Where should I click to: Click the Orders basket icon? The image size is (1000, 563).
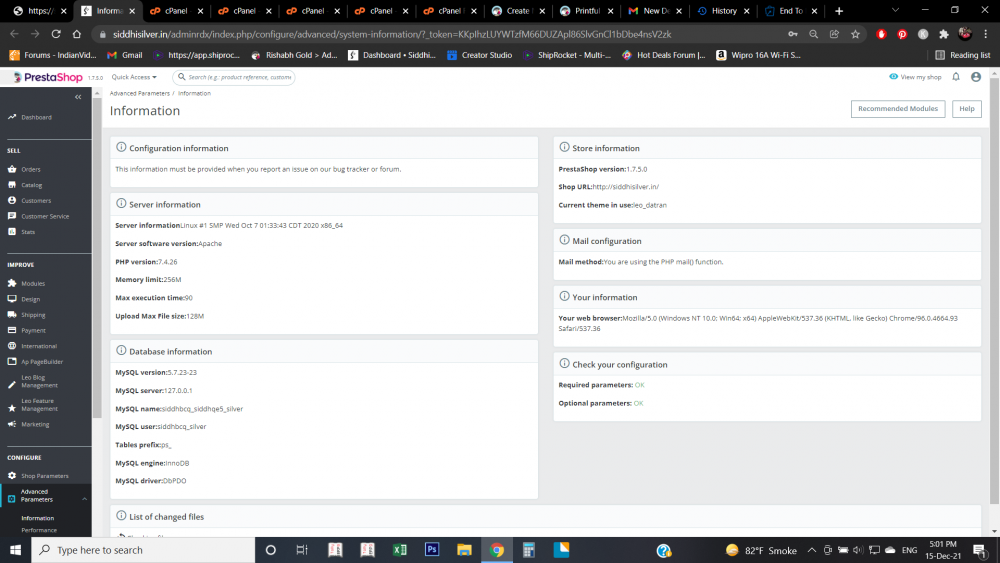[12, 169]
